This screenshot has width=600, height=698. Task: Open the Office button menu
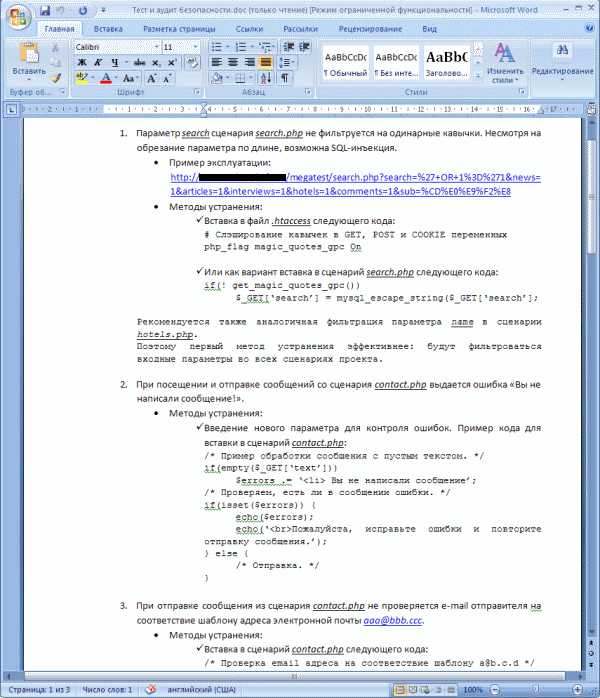(x=18, y=18)
